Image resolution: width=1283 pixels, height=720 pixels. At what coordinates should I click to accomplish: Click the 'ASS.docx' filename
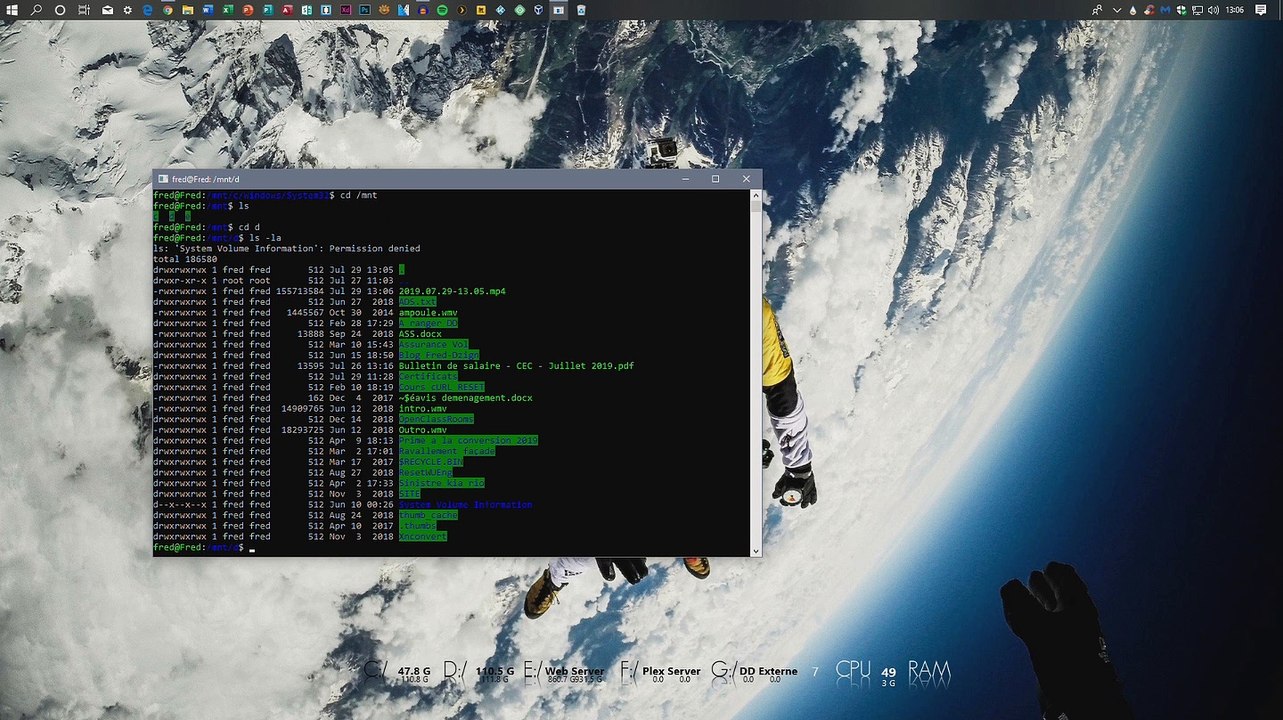pyautogui.click(x=420, y=334)
